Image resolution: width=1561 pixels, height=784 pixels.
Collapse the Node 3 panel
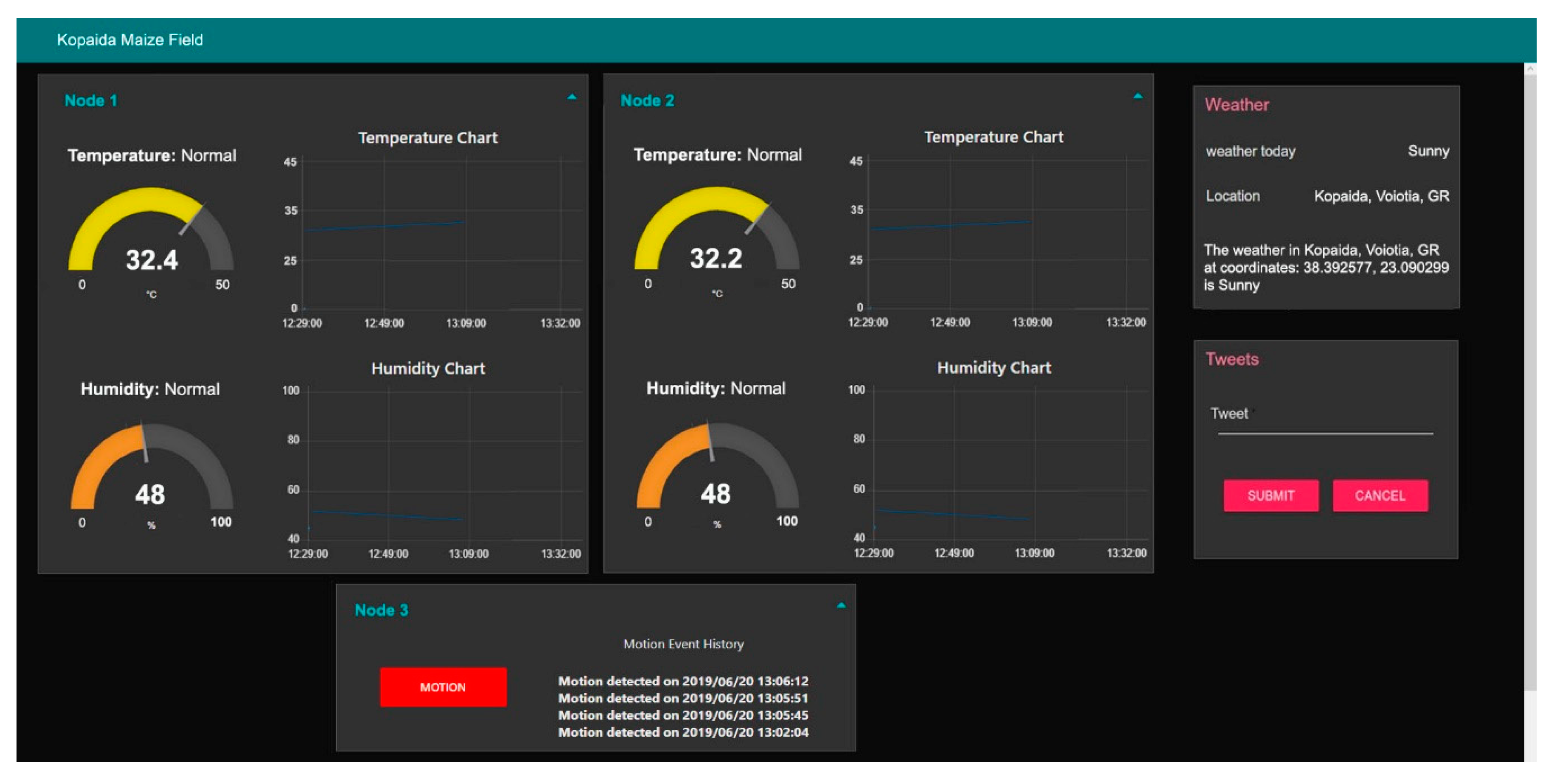[x=841, y=605]
